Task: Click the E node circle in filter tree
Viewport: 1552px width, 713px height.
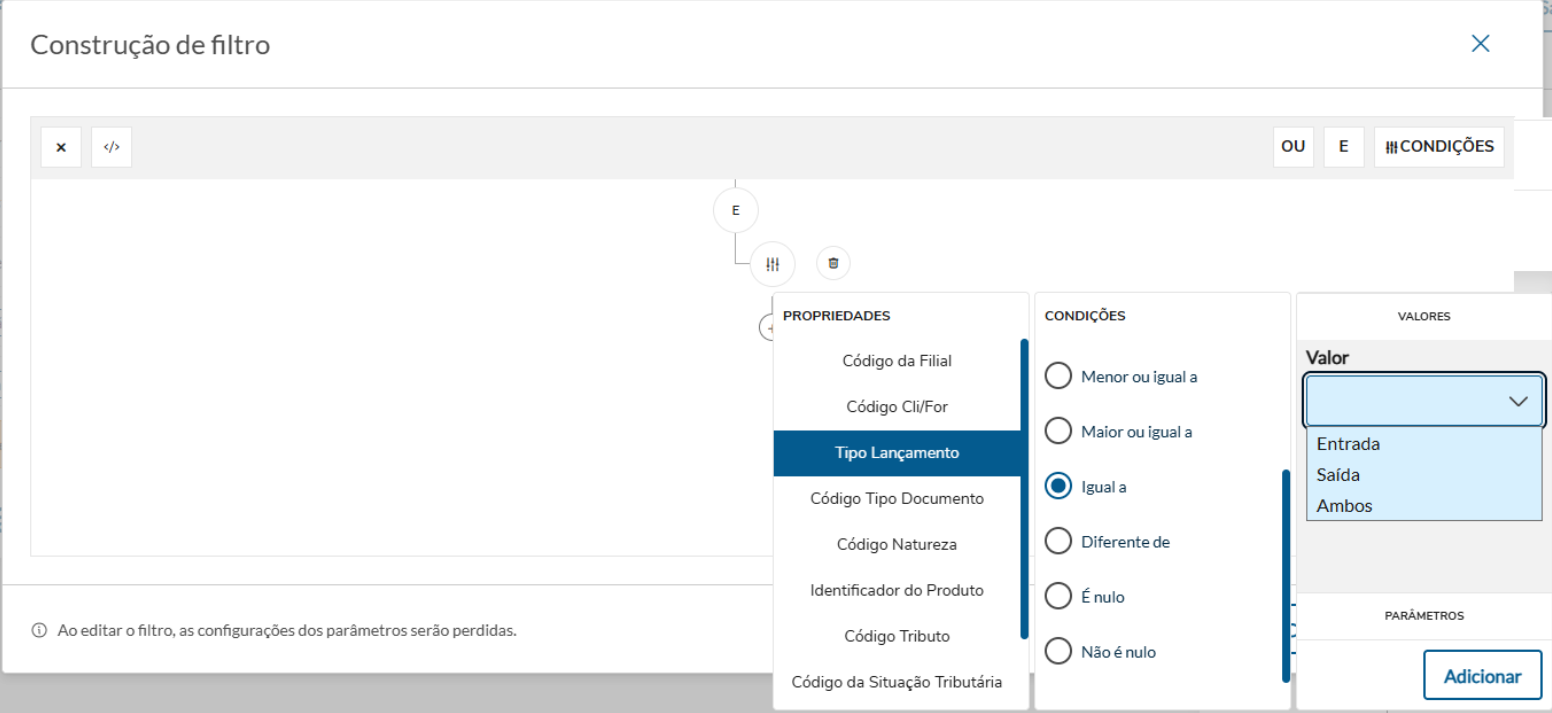Action: pyautogui.click(x=736, y=211)
